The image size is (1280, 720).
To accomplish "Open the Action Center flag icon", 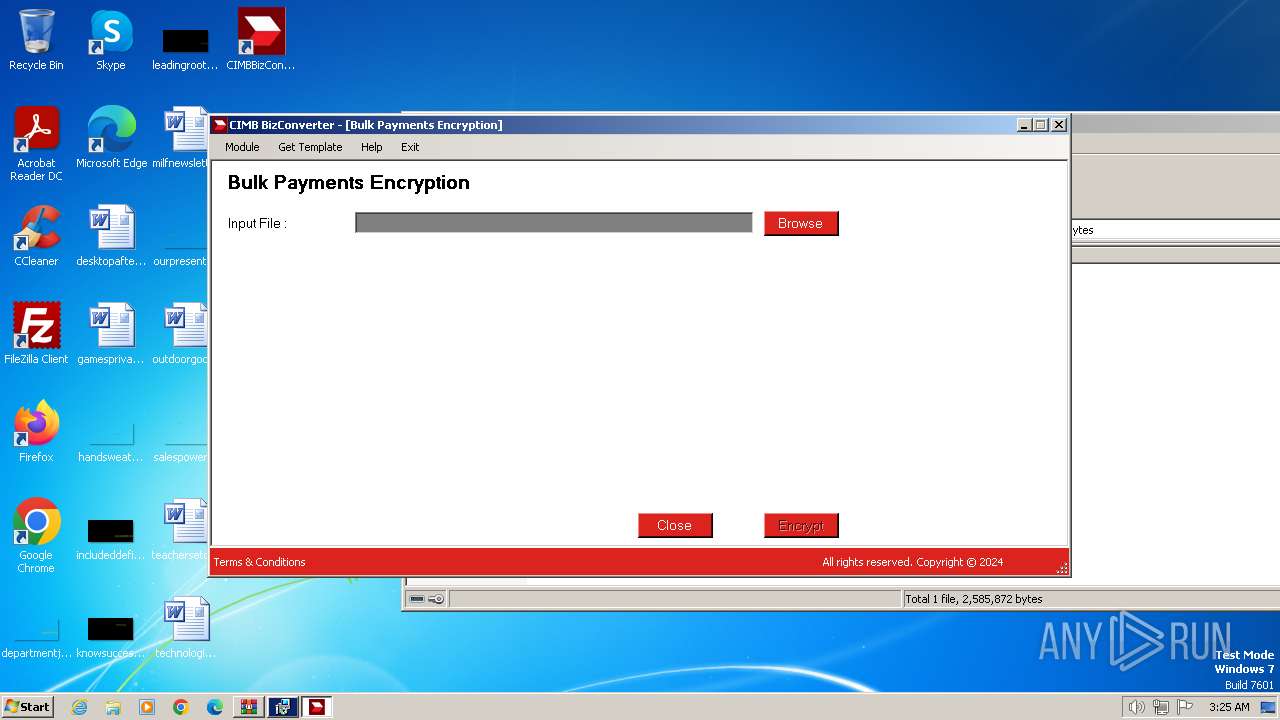I will (1185, 707).
